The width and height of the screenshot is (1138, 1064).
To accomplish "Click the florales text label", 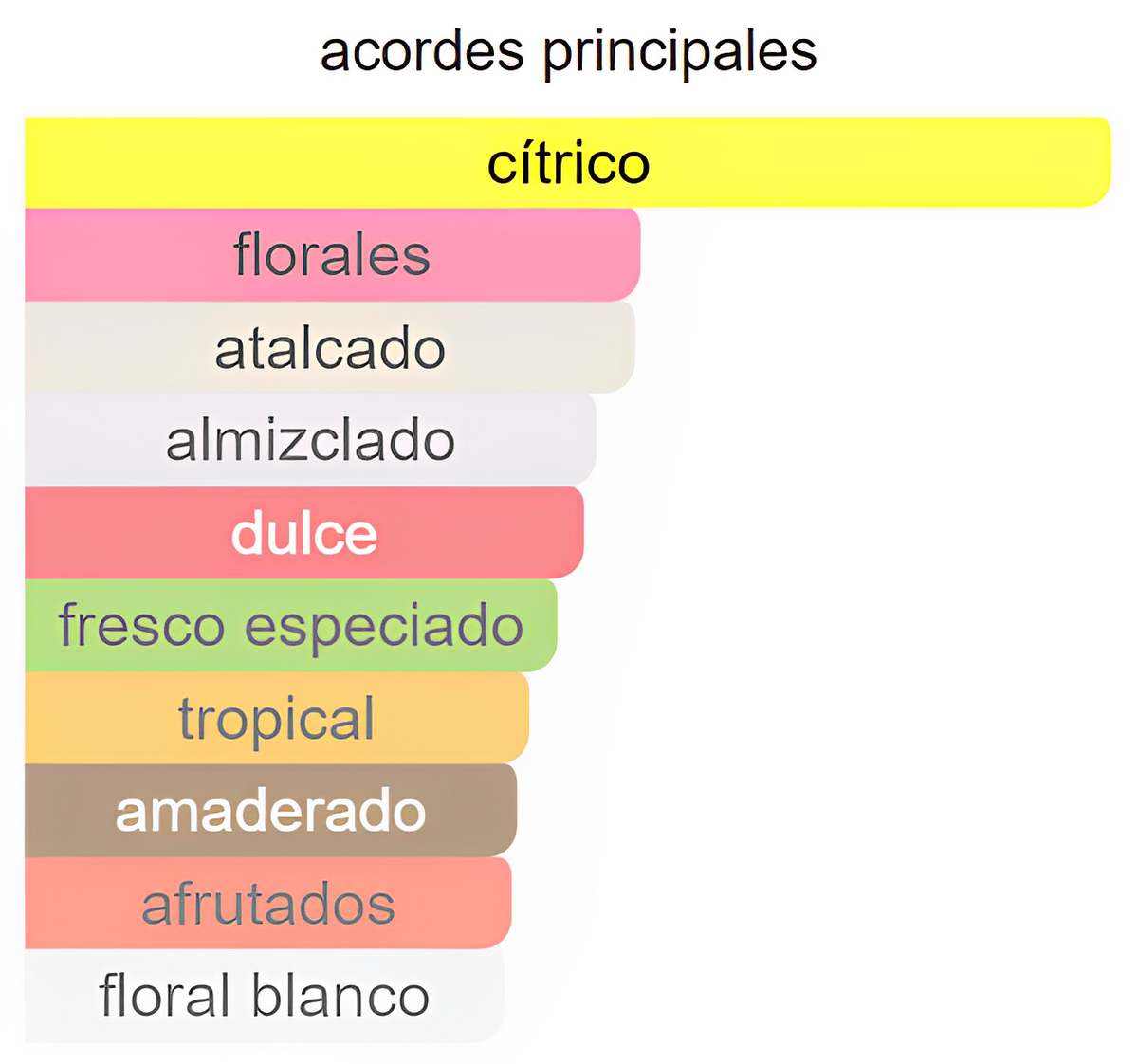I will click(332, 256).
